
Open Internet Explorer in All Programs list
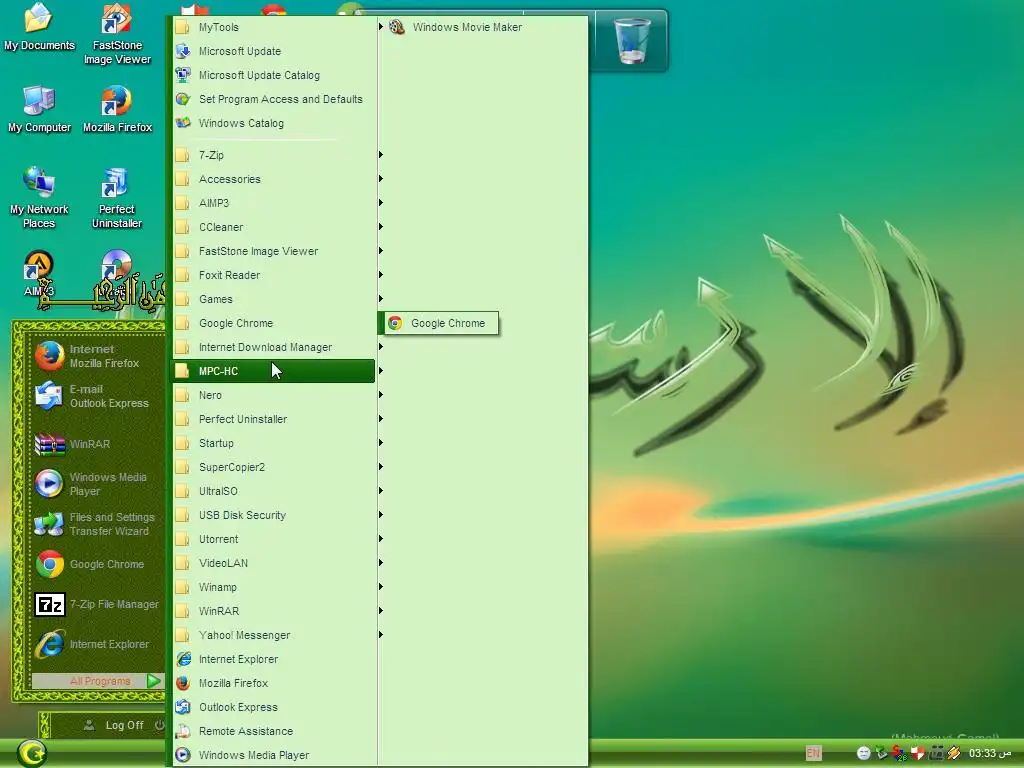point(274,659)
